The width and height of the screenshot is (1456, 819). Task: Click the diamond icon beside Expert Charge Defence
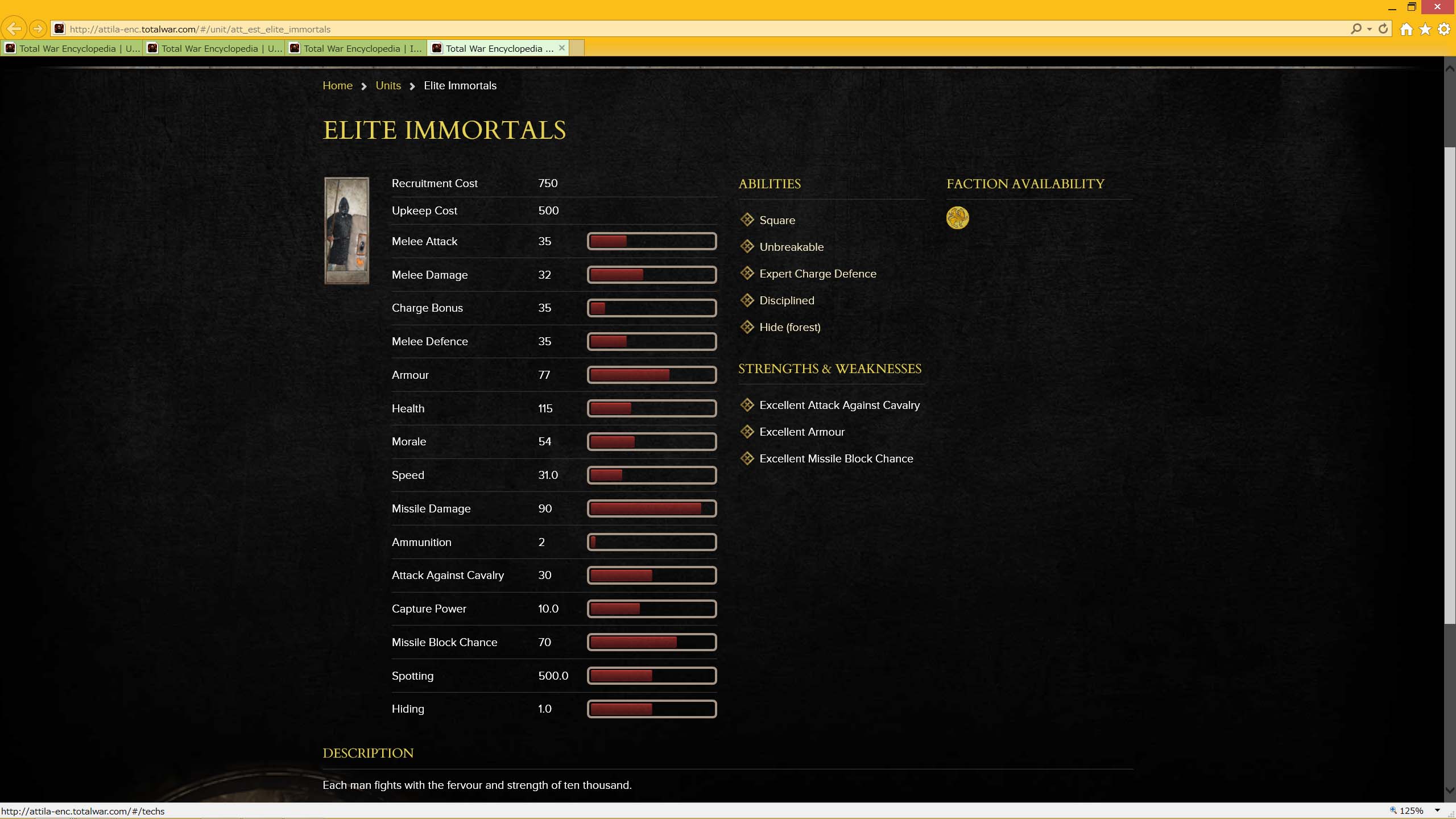click(747, 273)
